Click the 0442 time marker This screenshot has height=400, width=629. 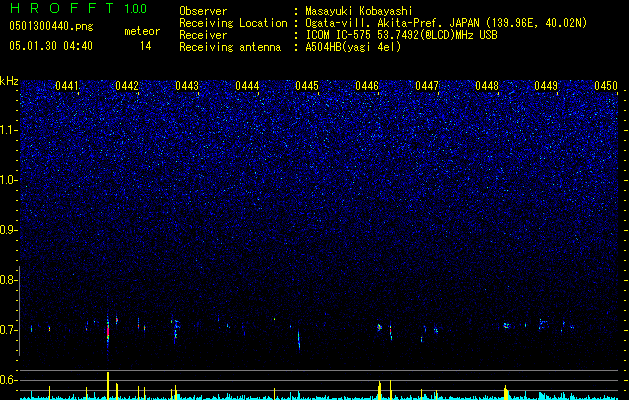coord(127,86)
